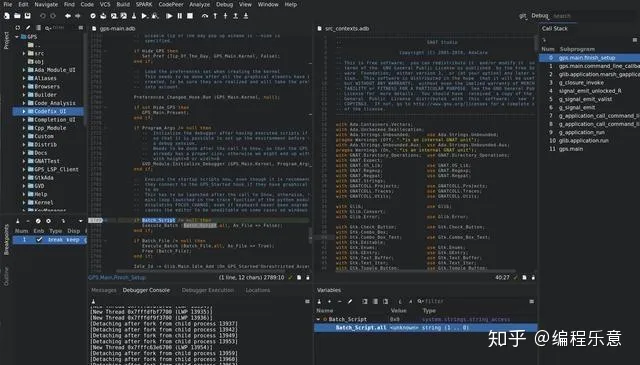Click the Open File folder icon
640x365 pixels.
pos(17,16)
